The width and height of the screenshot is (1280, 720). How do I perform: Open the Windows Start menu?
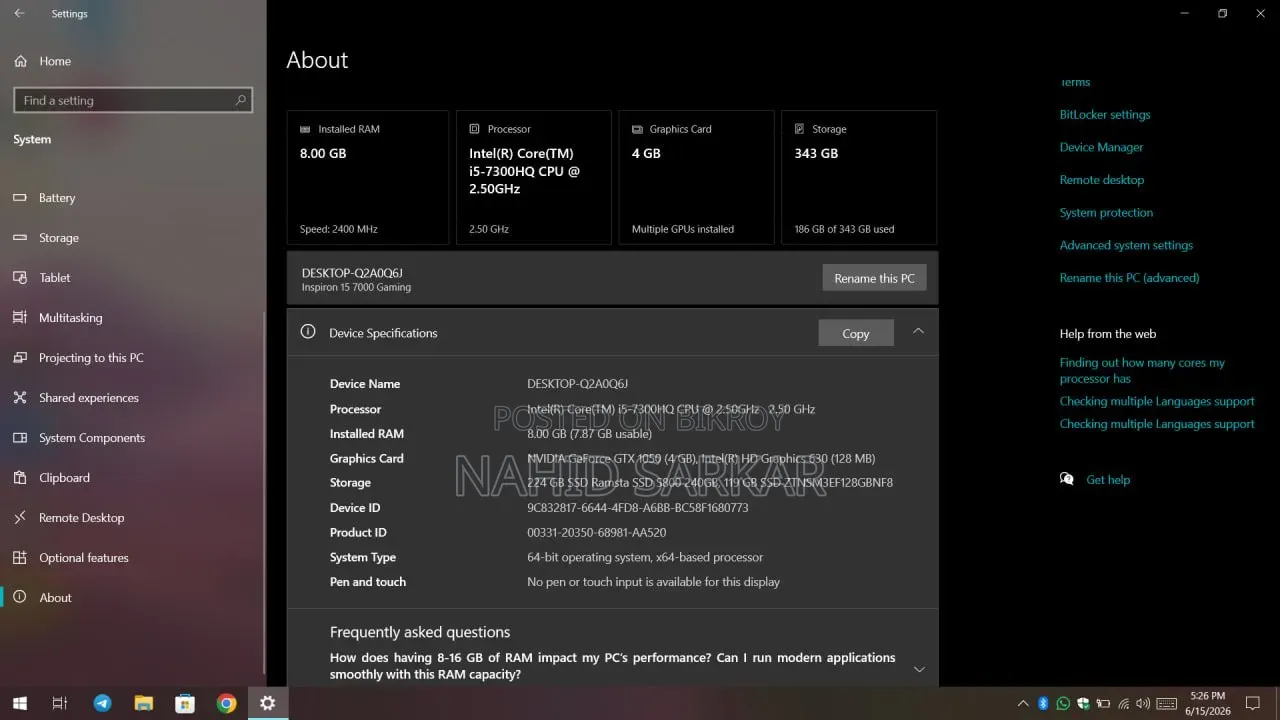[x=19, y=703]
